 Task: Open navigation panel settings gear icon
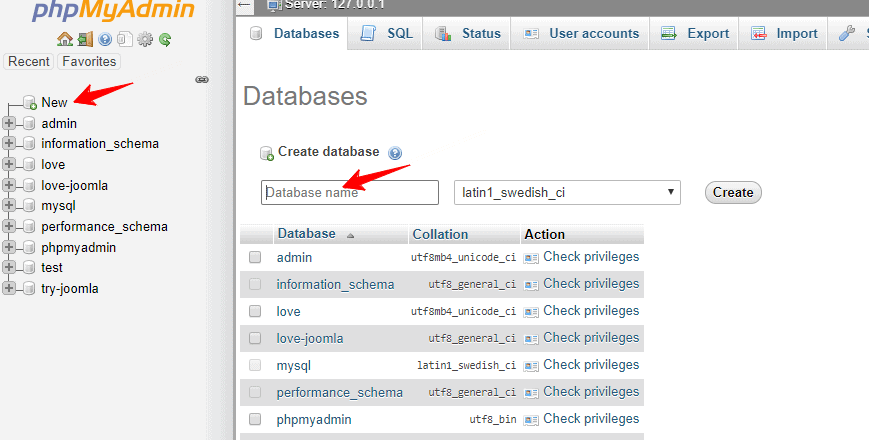point(145,40)
